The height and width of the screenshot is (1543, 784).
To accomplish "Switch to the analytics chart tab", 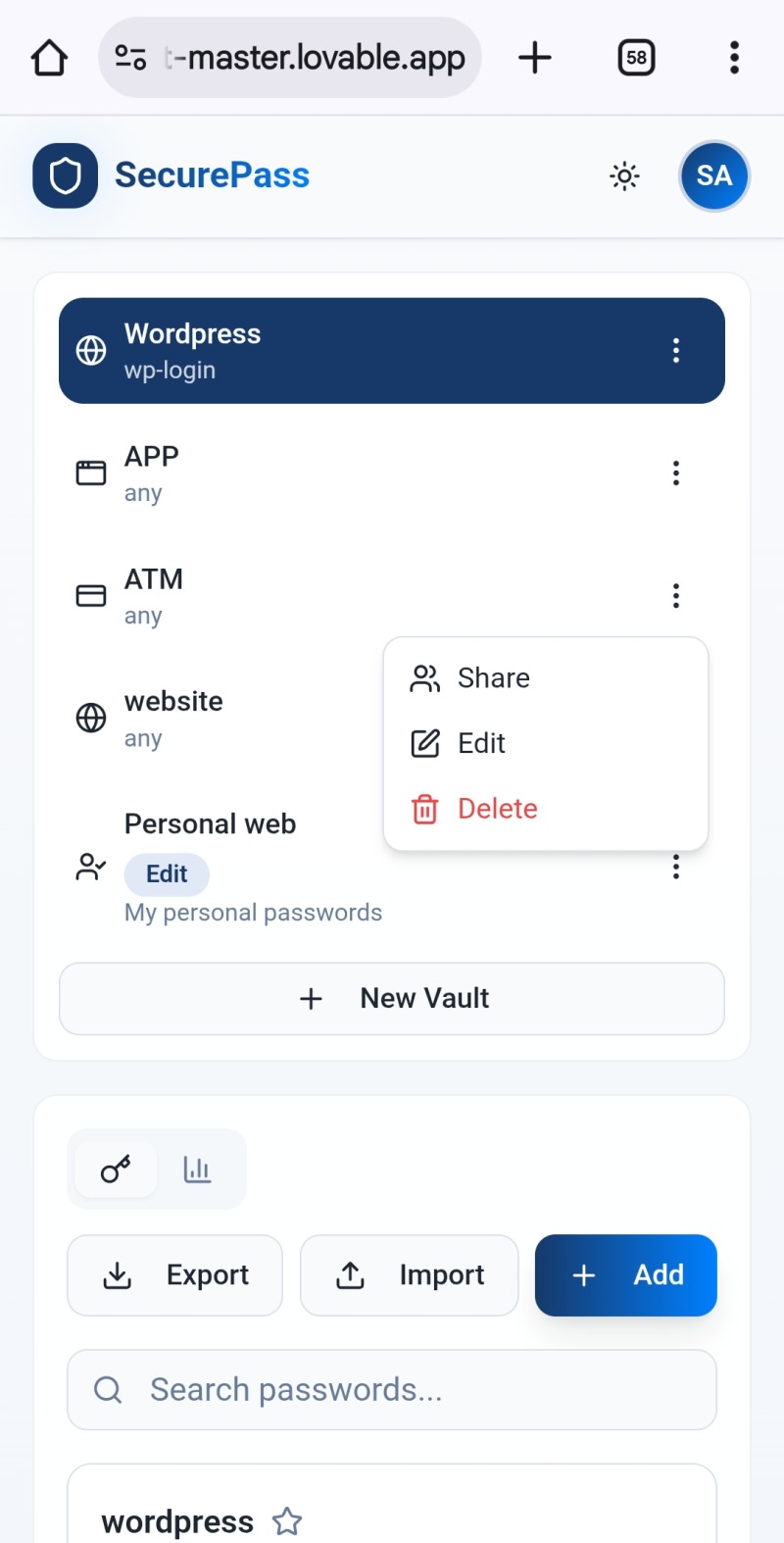I will [x=197, y=1170].
